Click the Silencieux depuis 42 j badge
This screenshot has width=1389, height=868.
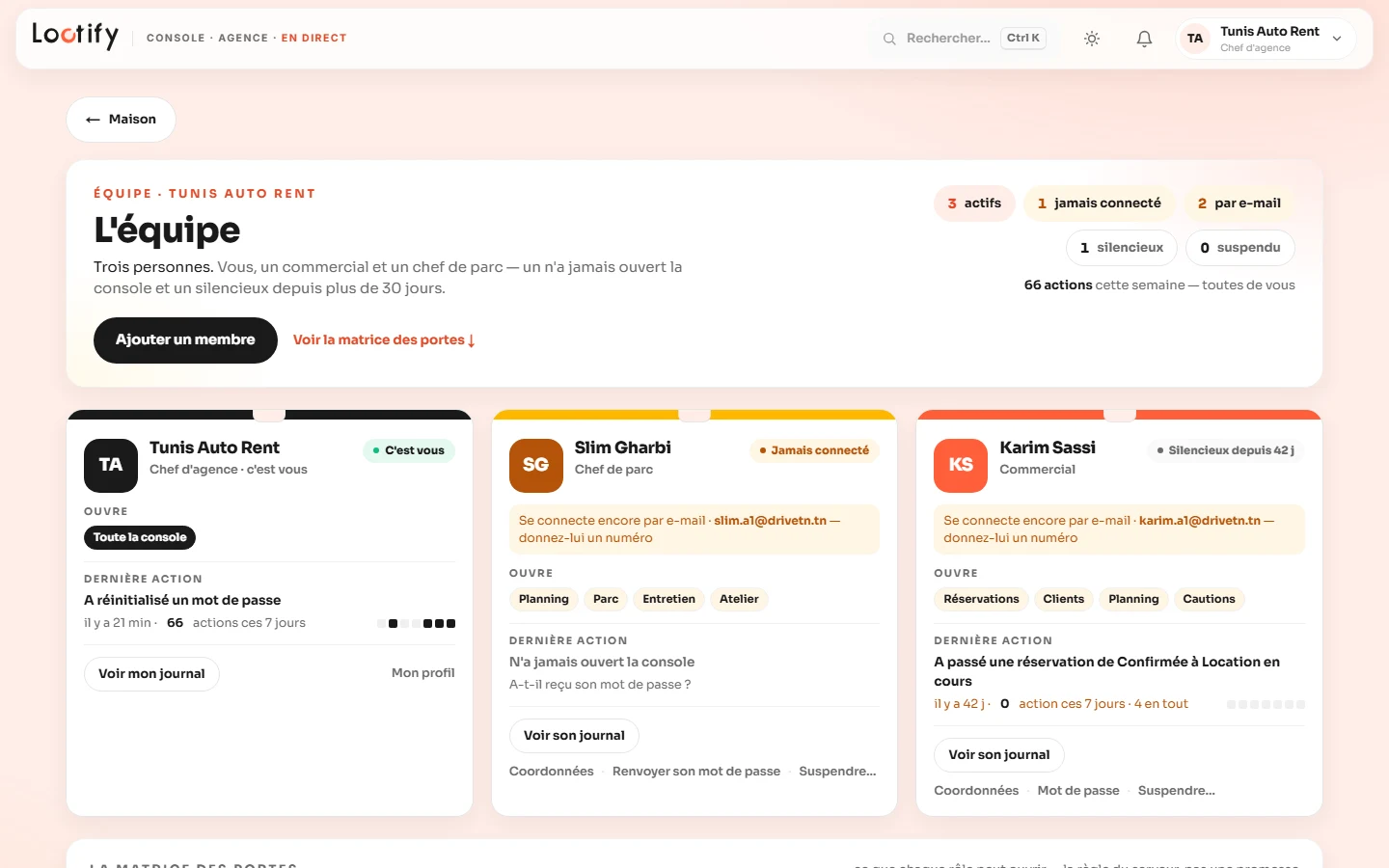1226,450
